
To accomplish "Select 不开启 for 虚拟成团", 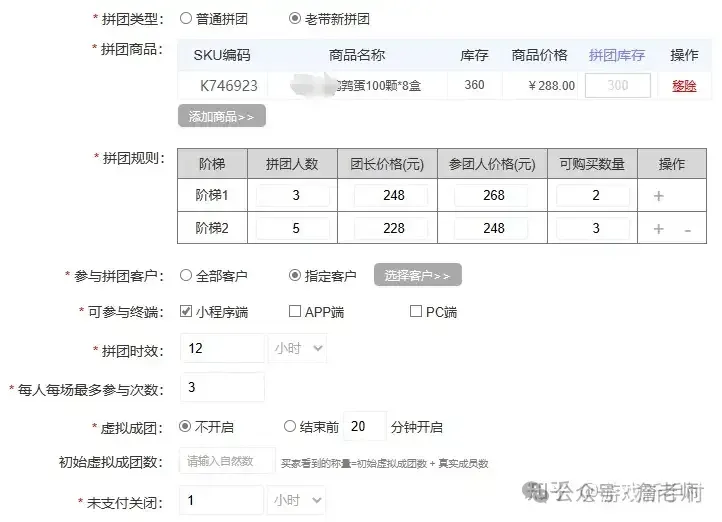I will pos(185,426).
